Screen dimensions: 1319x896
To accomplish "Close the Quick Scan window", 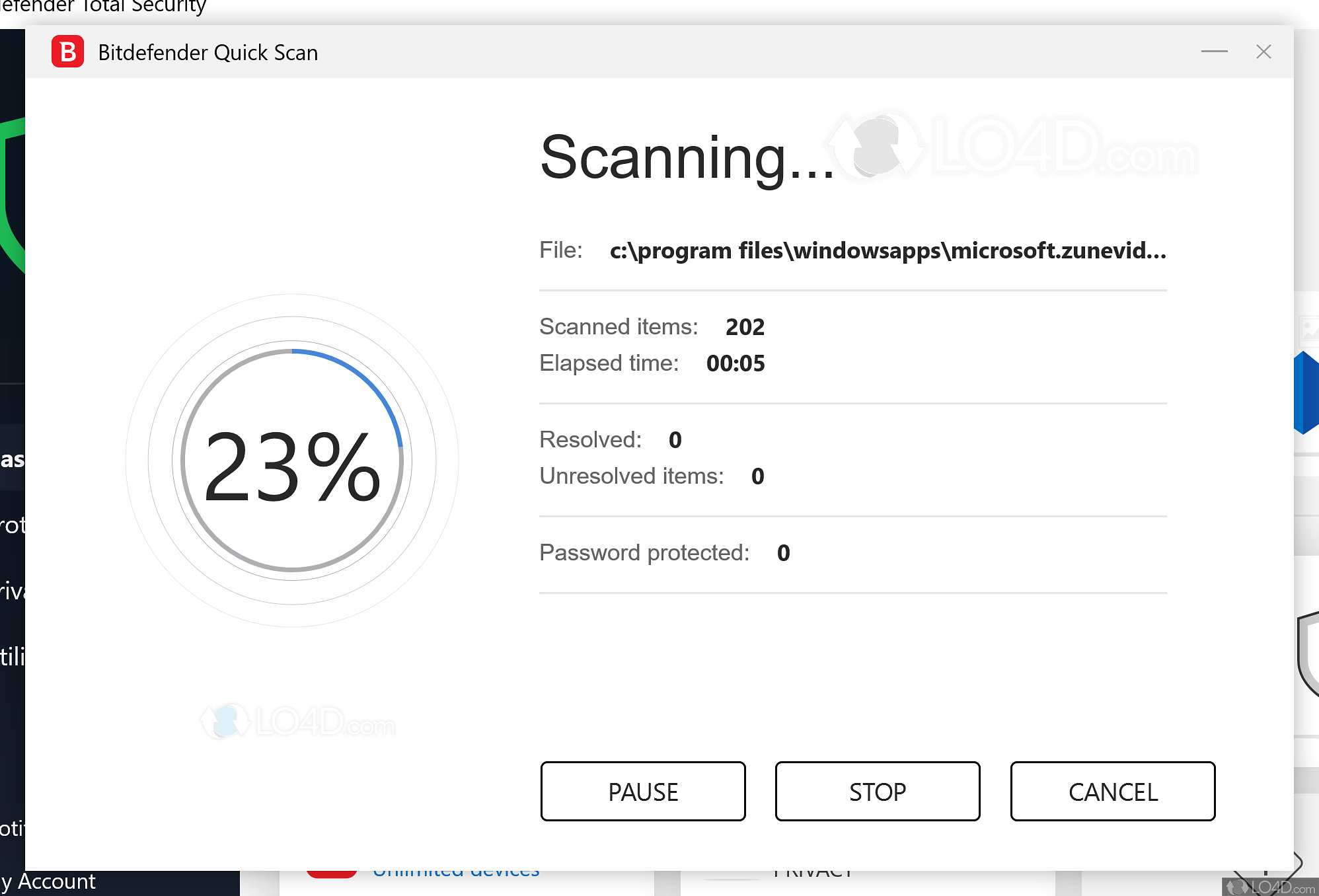I will coord(1263,52).
